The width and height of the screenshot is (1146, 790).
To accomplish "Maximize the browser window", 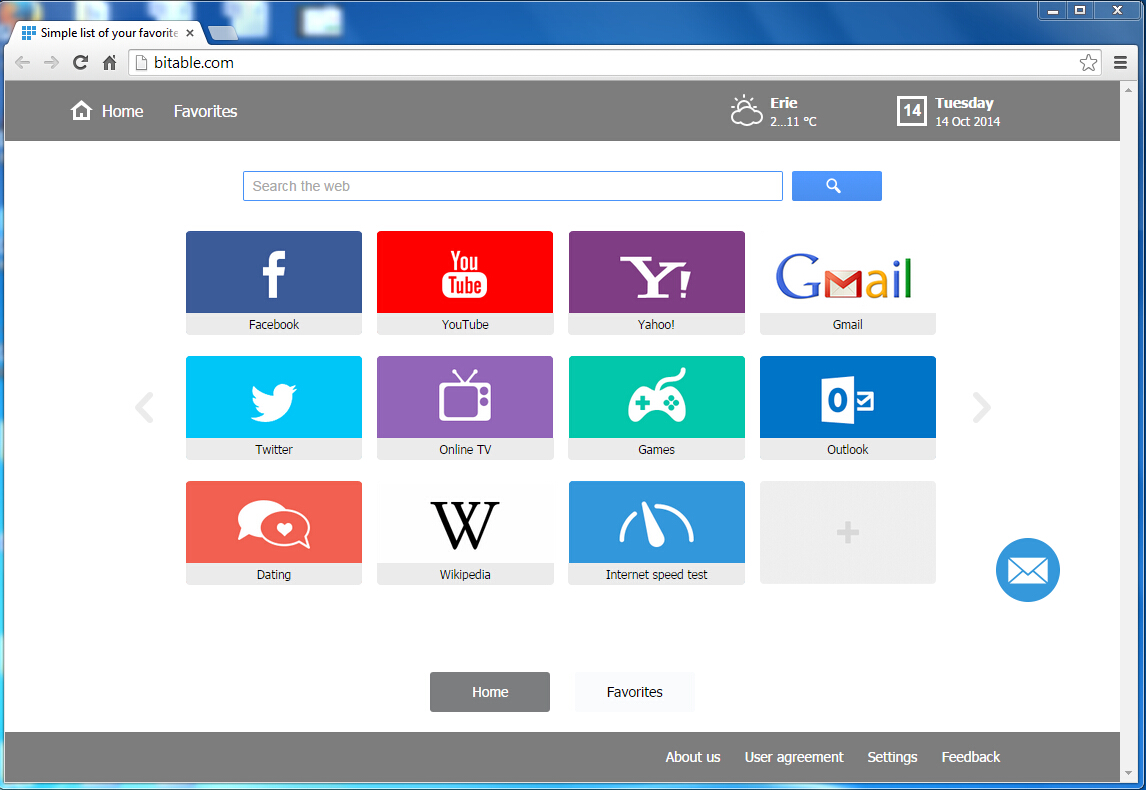I will (x=1079, y=10).
